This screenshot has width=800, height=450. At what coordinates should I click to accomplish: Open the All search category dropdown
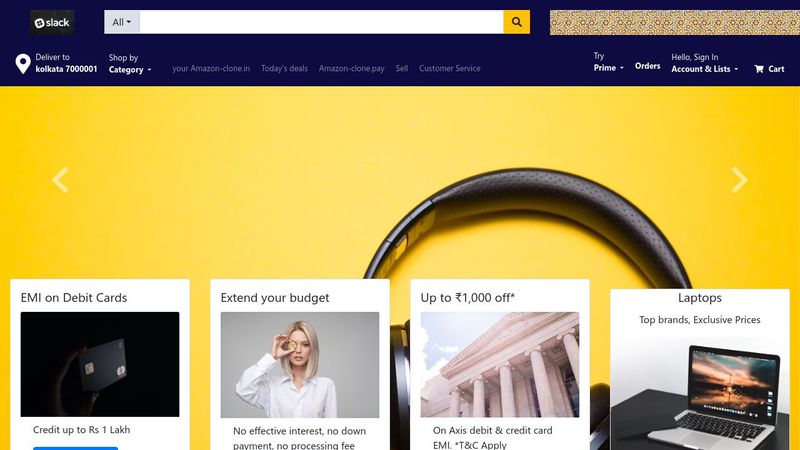122,22
